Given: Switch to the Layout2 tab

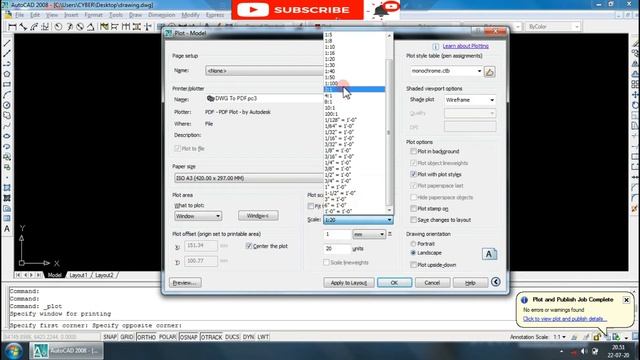Looking at the screenshot, I should coord(104,275).
